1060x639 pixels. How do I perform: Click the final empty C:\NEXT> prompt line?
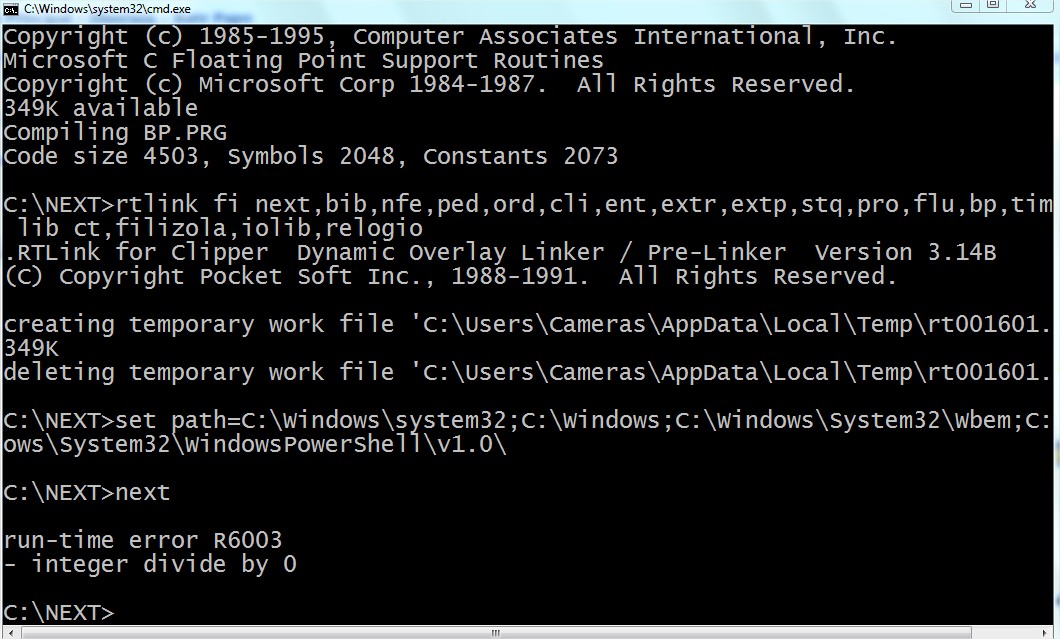(60, 612)
